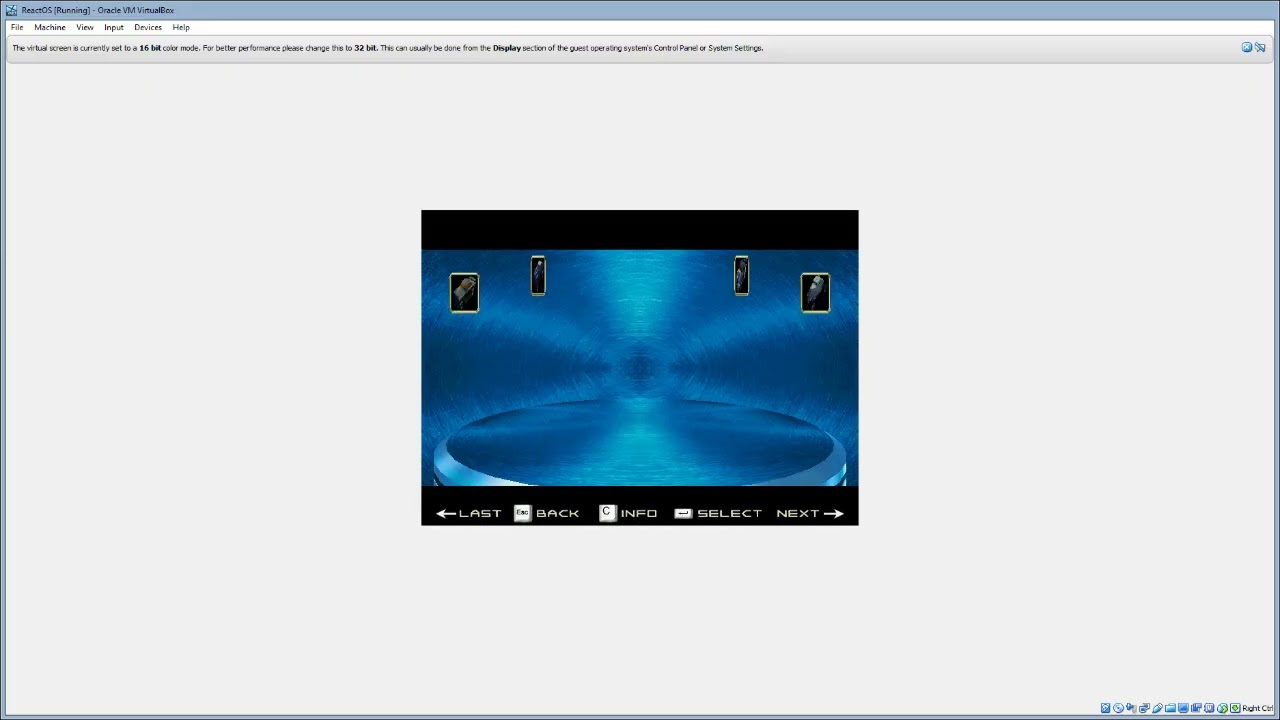1280x720 pixels.
Task: Click the mouse integration status icon
Action: tap(1222, 708)
